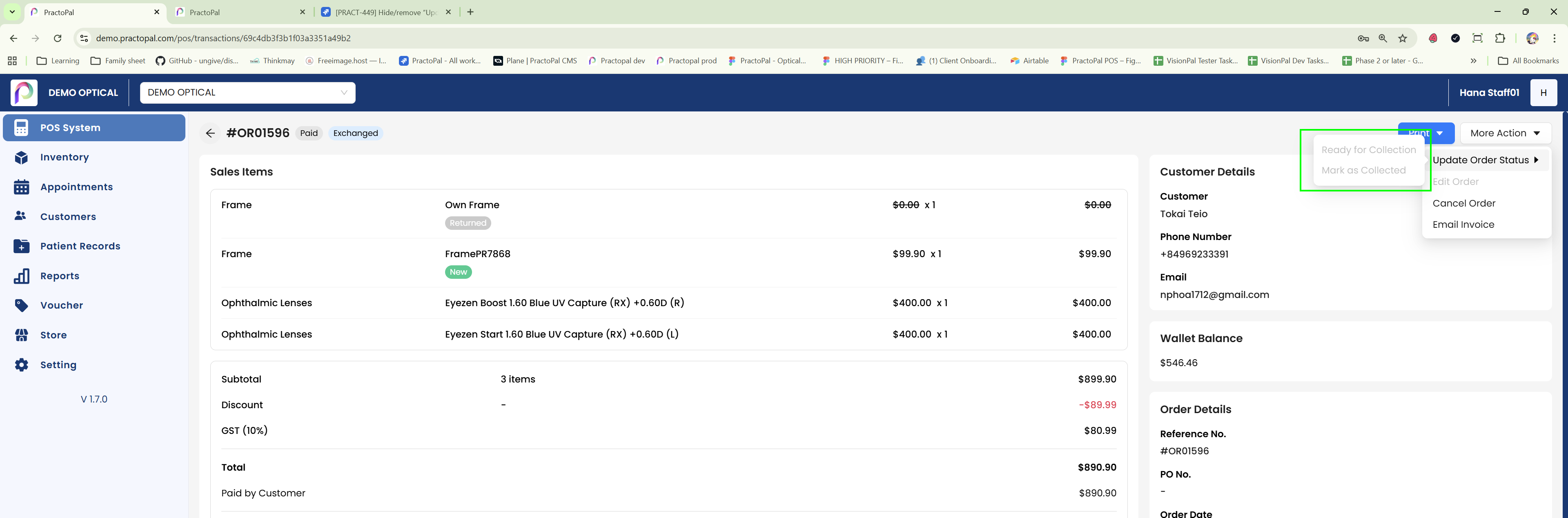
Task: Bookmark this page with the star icon
Action: point(1403,38)
